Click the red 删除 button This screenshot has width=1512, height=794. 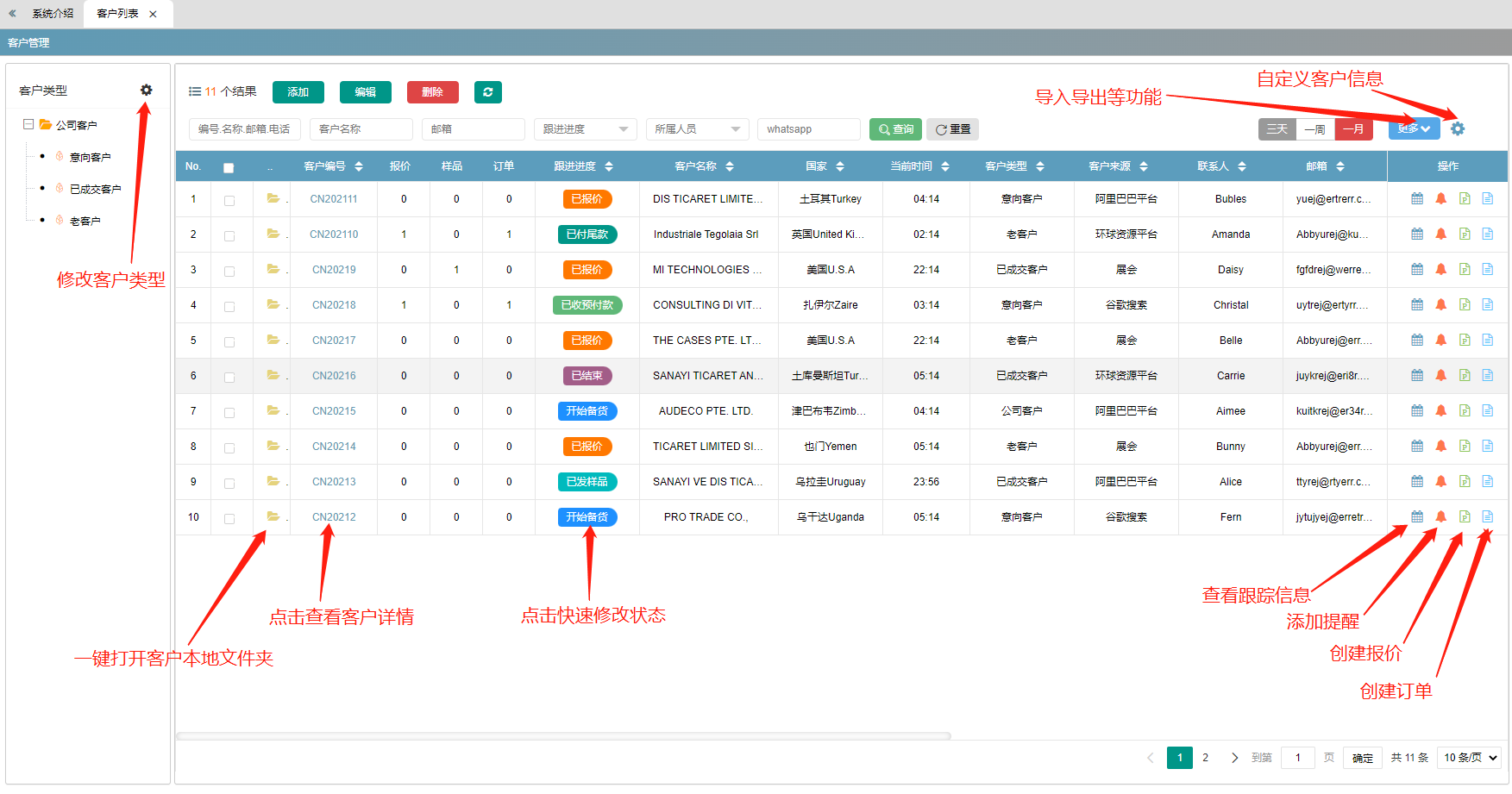(x=433, y=92)
